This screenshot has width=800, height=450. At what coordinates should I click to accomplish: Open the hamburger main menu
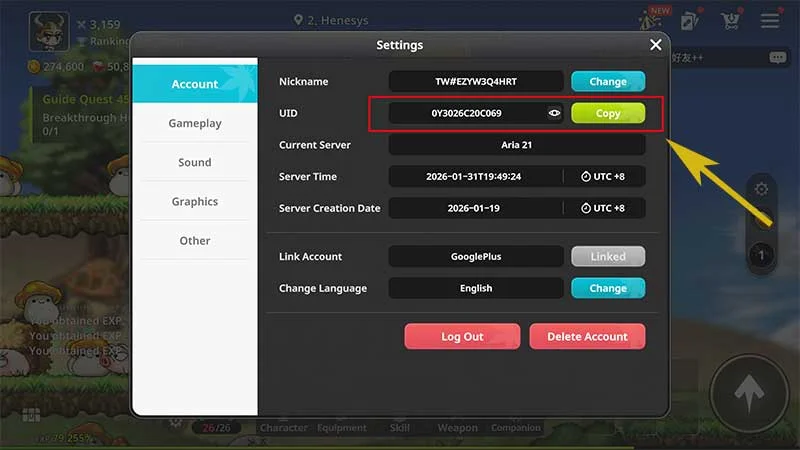(769, 21)
